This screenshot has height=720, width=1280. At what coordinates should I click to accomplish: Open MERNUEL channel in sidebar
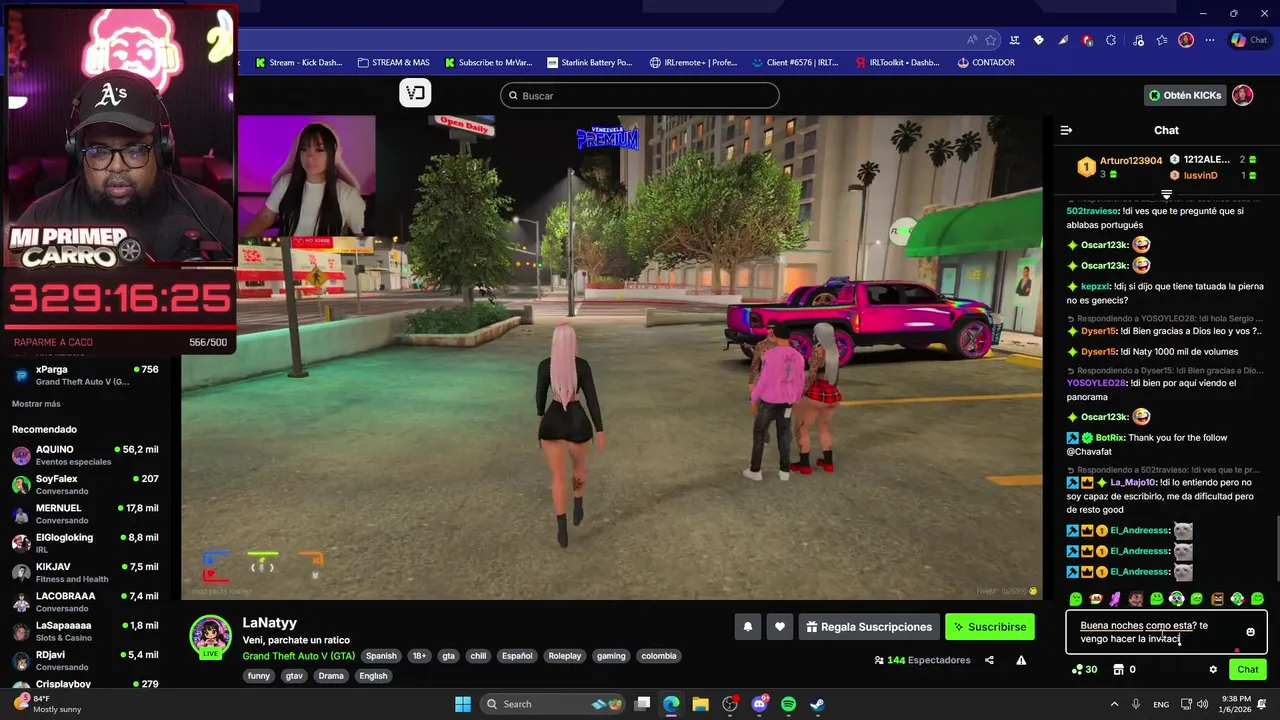(x=85, y=514)
